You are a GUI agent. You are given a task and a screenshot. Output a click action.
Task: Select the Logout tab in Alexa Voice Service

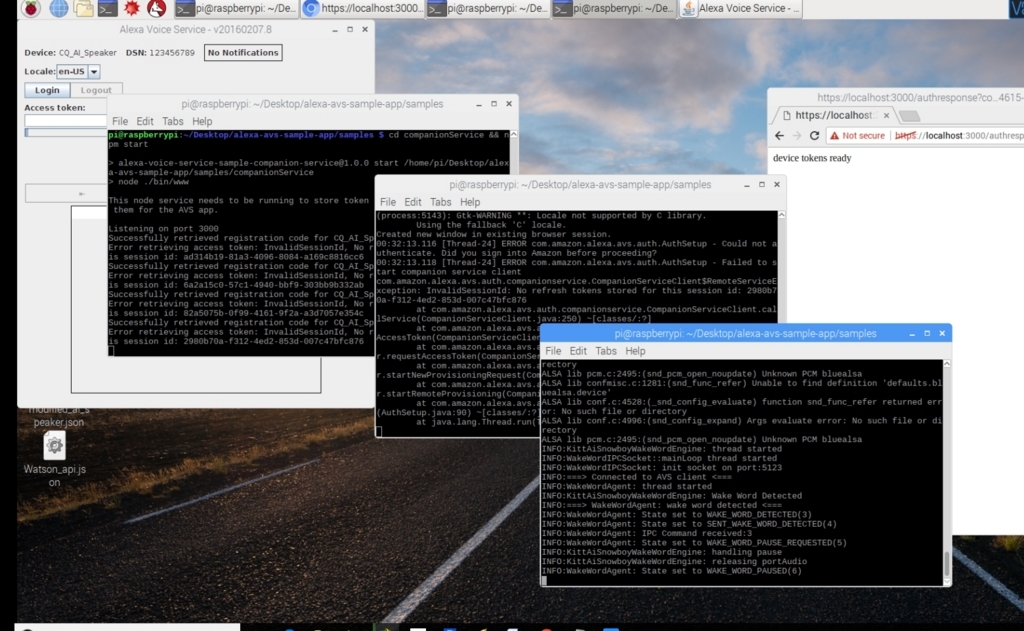[x=96, y=89]
